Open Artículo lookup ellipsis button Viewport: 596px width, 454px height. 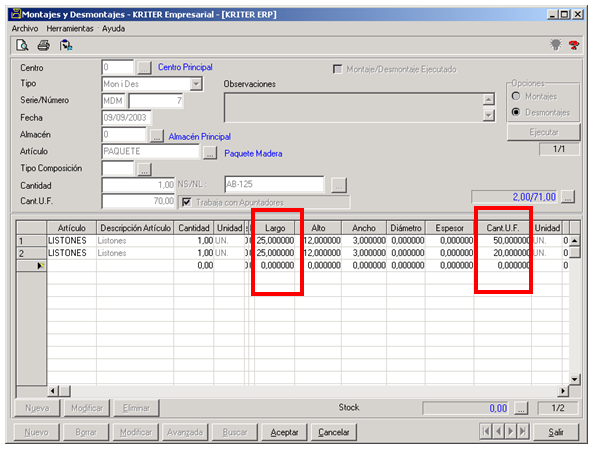pyautogui.click(x=209, y=153)
